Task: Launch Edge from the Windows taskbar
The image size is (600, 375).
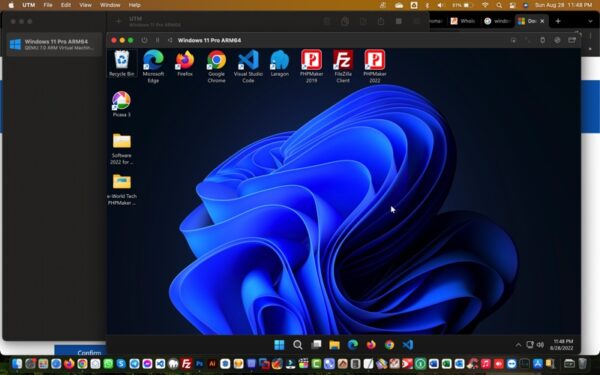Action: pos(353,345)
